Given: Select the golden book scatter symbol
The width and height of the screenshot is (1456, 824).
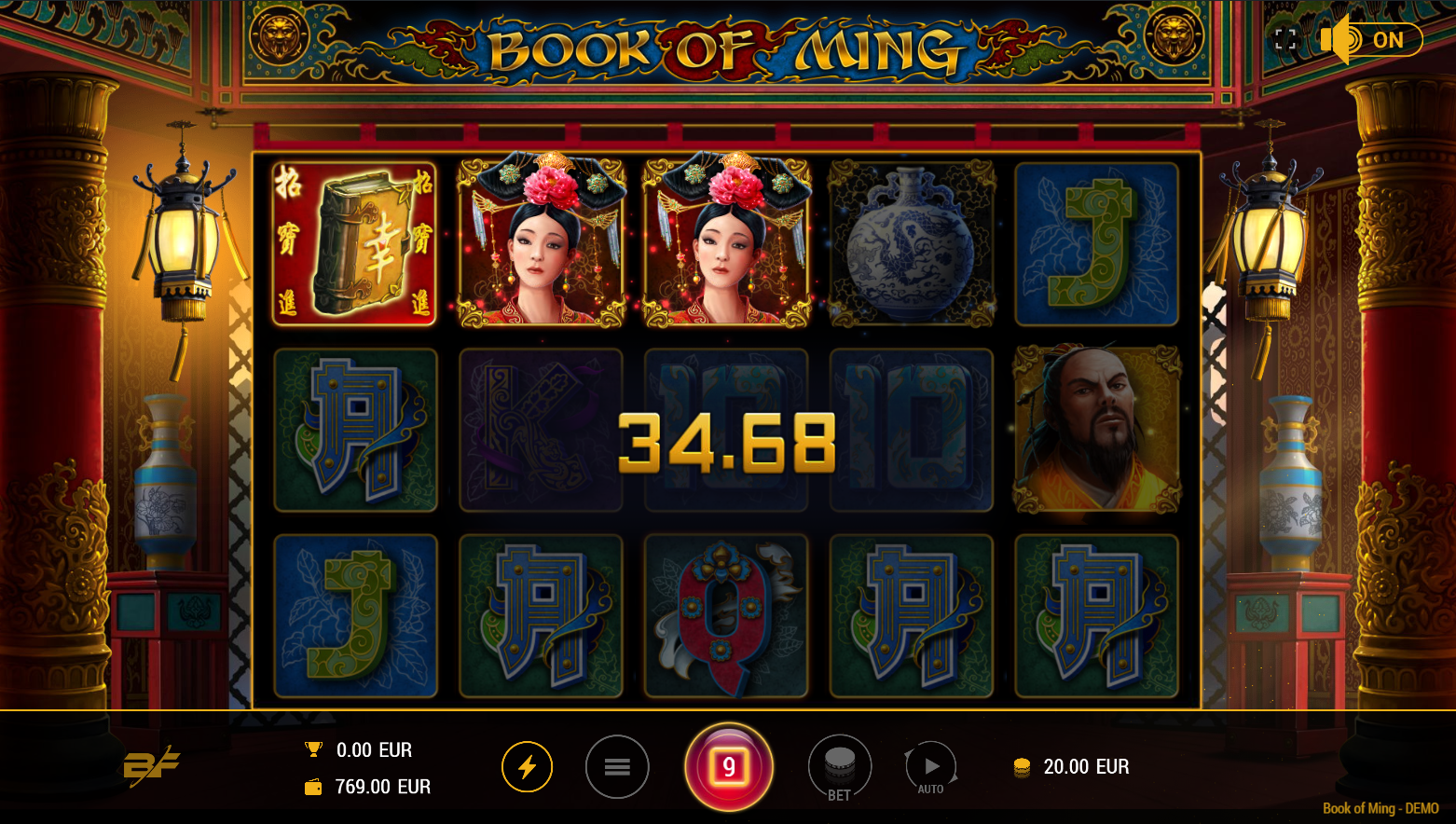Looking at the screenshot, I should 355,244.
